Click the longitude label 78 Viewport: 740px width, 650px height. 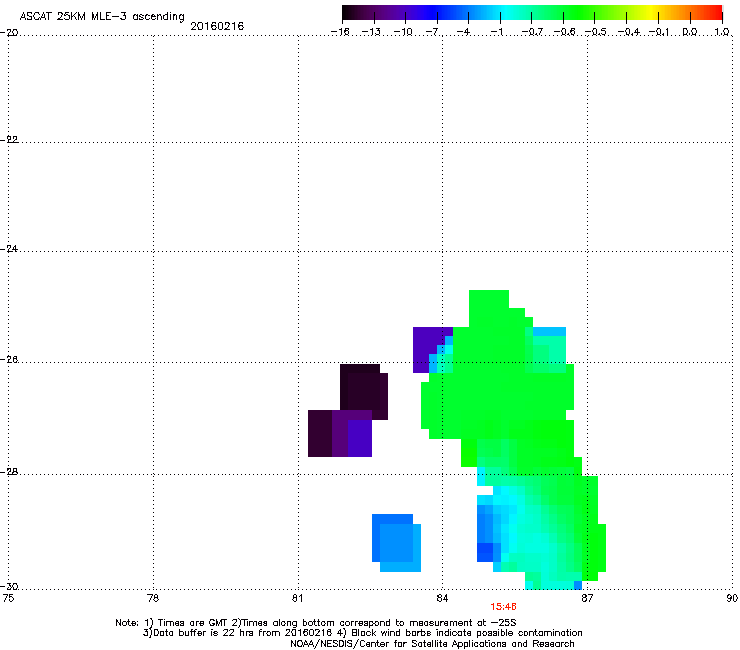[x=153, y=598]
